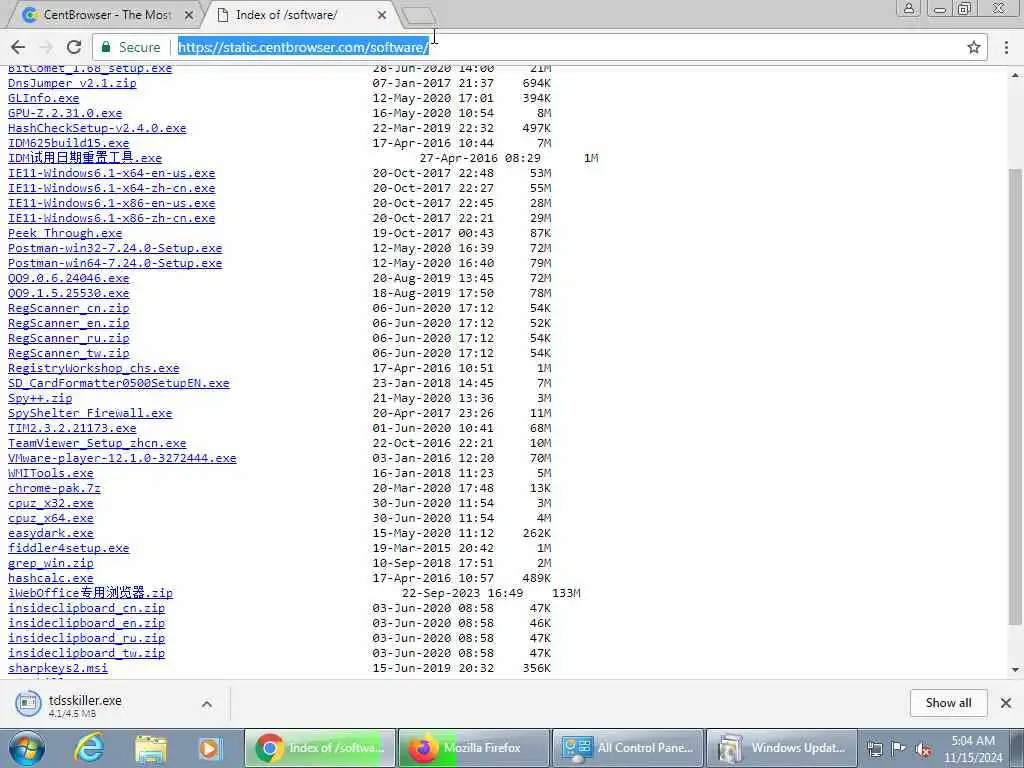
Task: Download HashCheckSetup-v2.4.0.exe
Action: click(x=97, y=128)
